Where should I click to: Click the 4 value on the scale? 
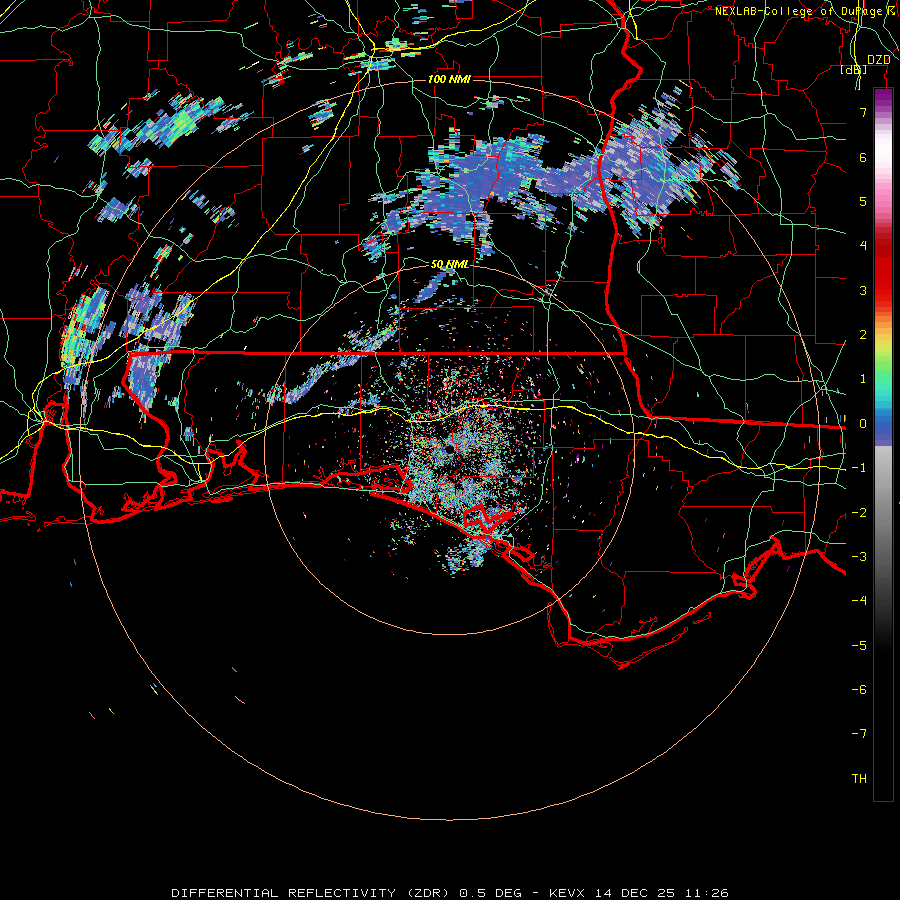863,246
